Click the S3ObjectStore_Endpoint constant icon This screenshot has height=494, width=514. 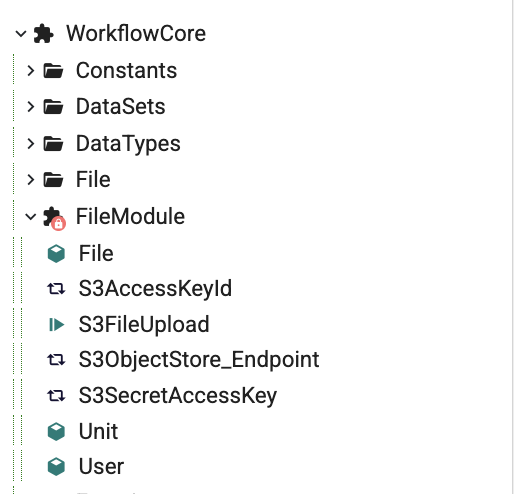[56, 360]
